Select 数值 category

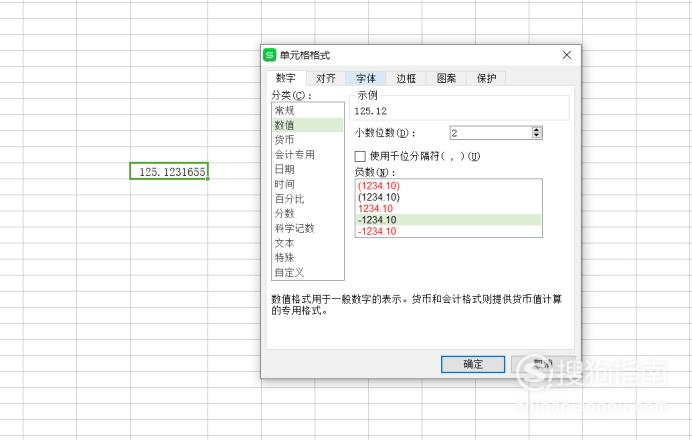[308, 125]
